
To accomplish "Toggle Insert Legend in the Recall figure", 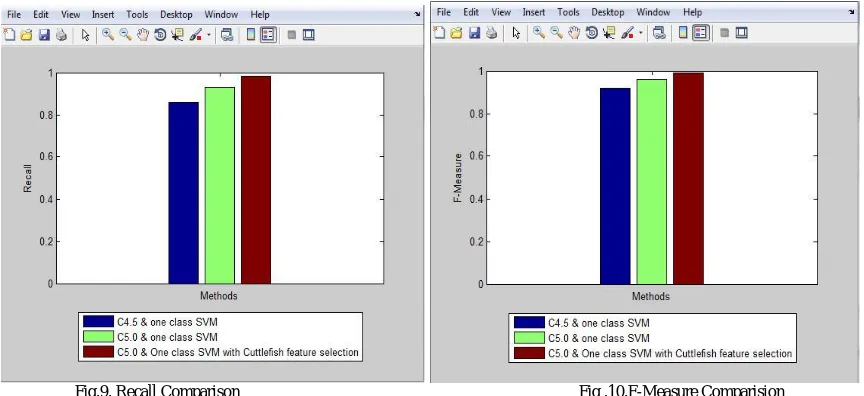I will 268,35.
